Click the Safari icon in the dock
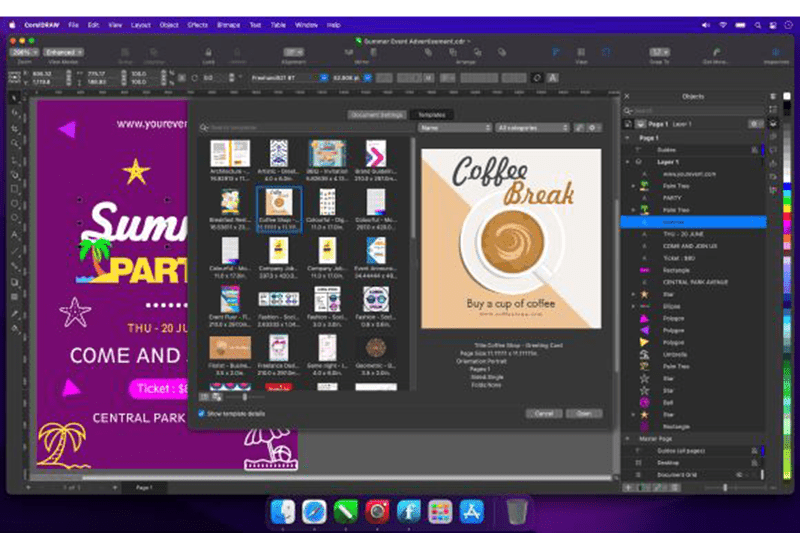Screen dimensions: 800x550 click(x=314, y=513)
